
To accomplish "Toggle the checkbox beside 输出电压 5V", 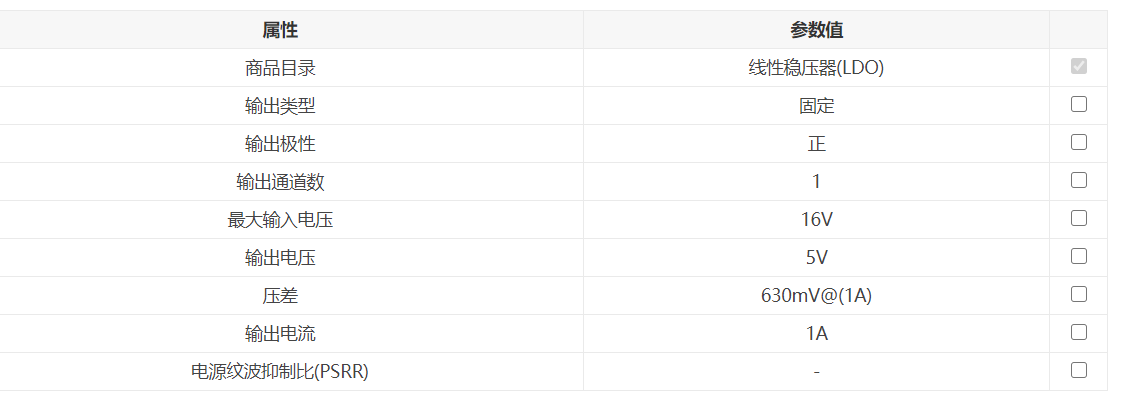I will point(1078,257).
